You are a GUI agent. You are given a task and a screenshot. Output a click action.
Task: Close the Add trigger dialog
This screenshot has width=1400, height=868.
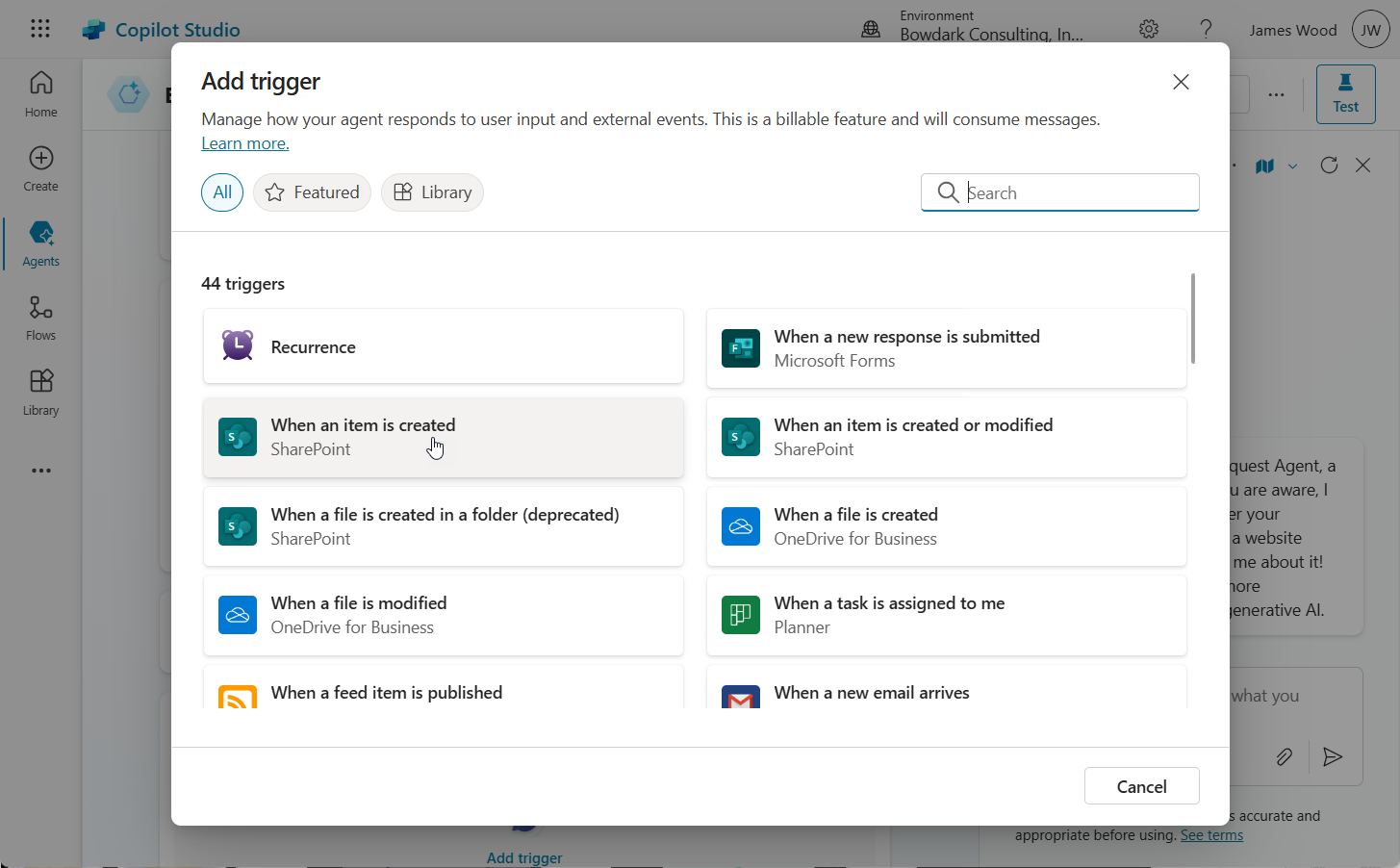point(1181,82)
